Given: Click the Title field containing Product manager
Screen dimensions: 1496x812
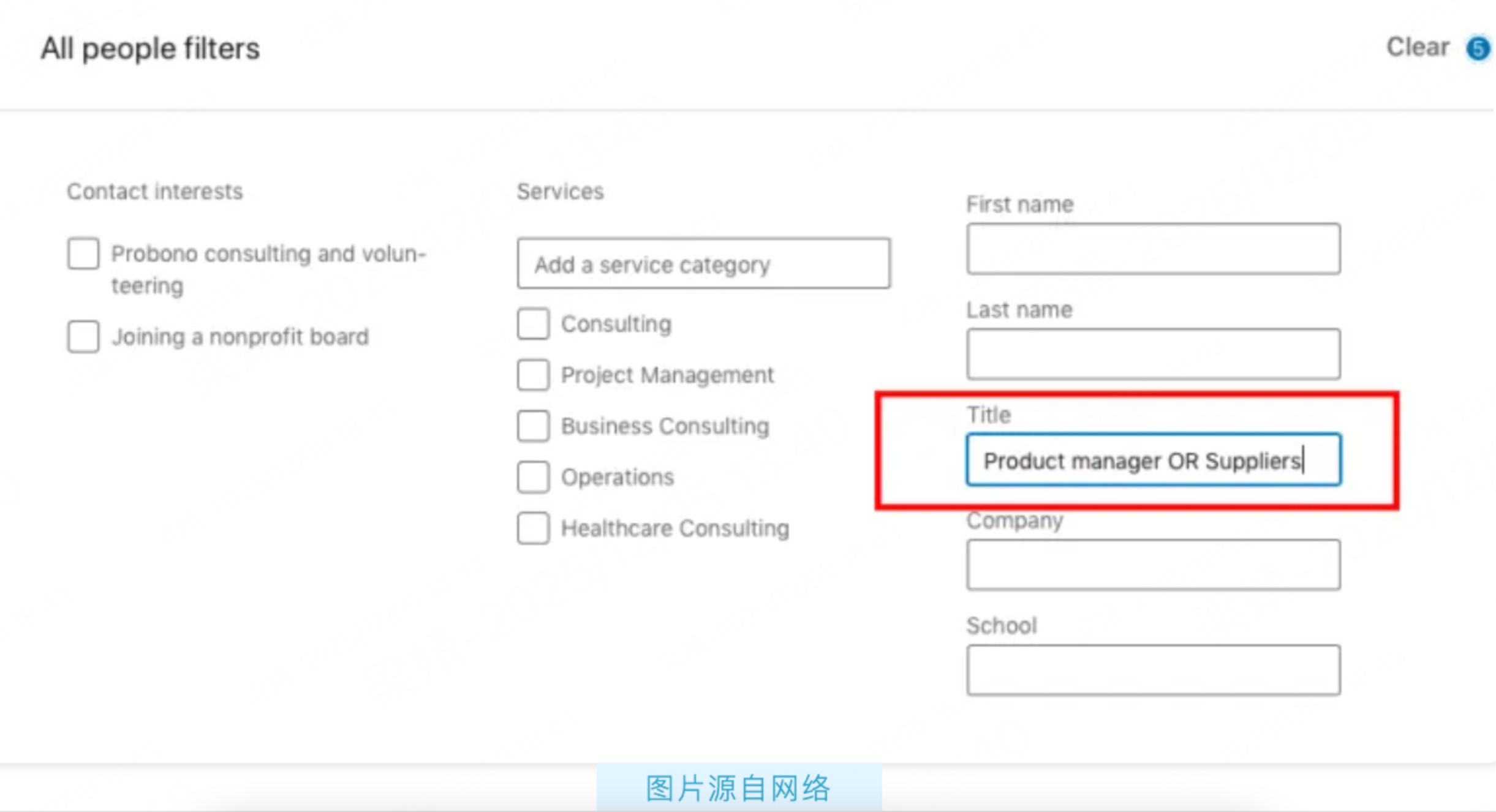Looking at the screenshot, I should (x=1153, y=460).
